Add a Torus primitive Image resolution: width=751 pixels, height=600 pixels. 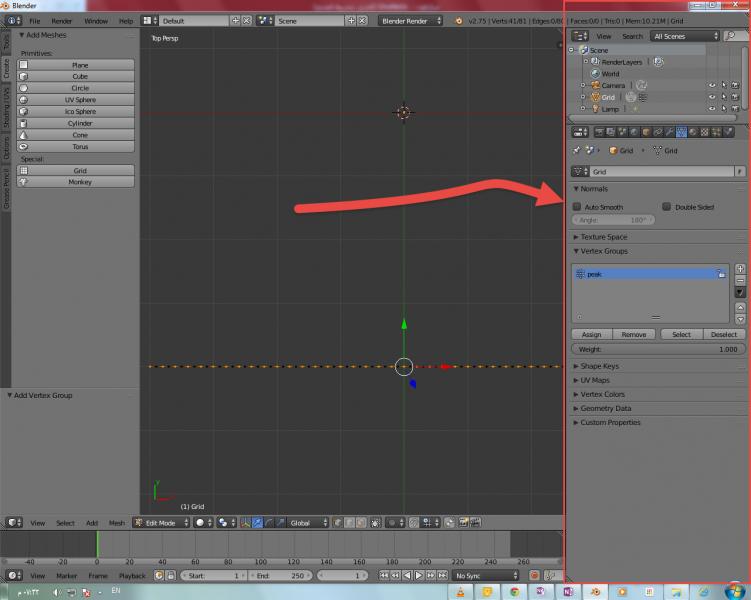pos(76,147)
